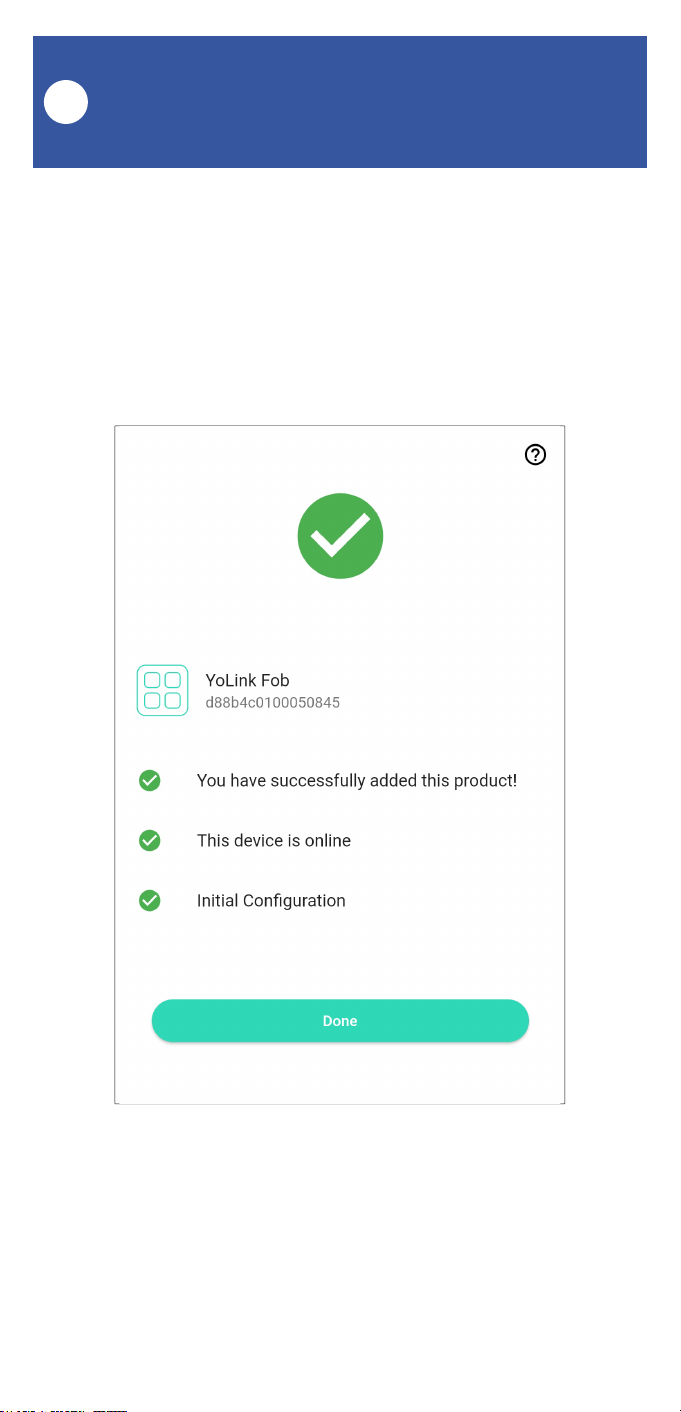Open help via the question mark icon
The image size is (681, 1412).
pos(536,455)
